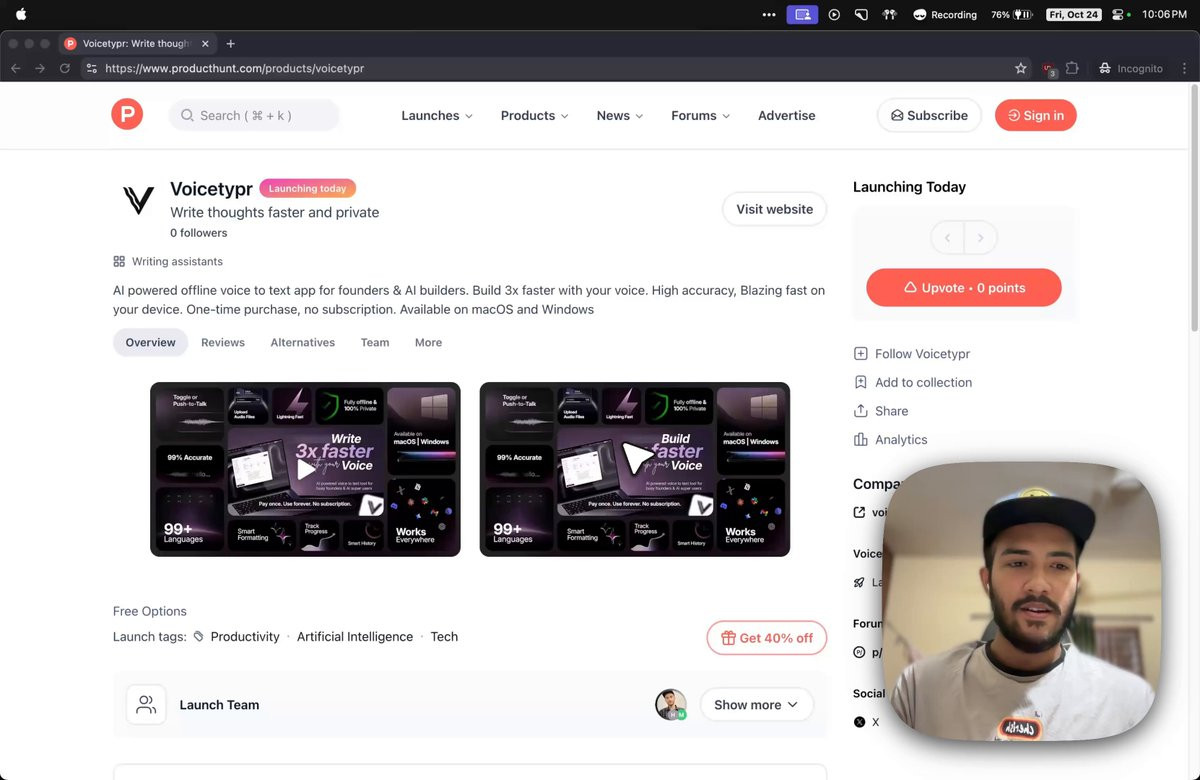Click the Writing assistants link
1200x780 pixels.
pyautogui.click(x=177, y=261)
